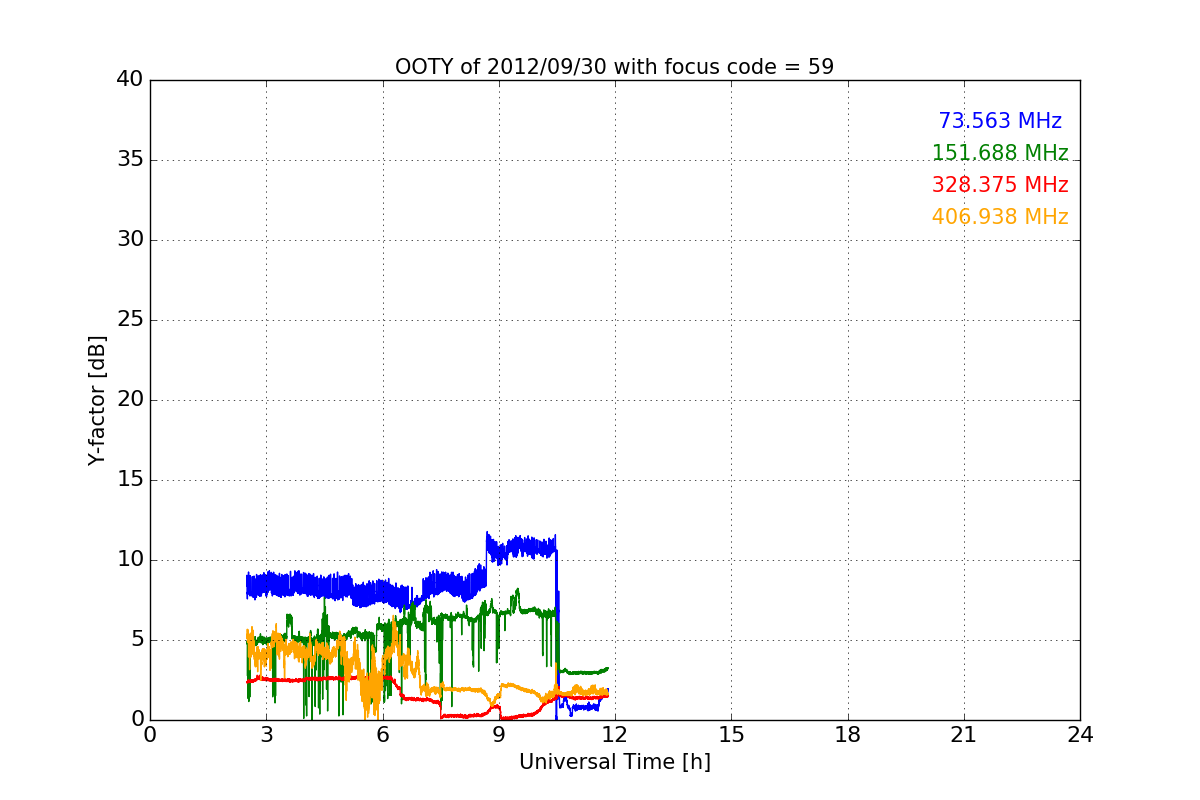This screenshot has height=800, width=1200.
Task: Click the y-axis tick label 25
Action: [130, 320]
